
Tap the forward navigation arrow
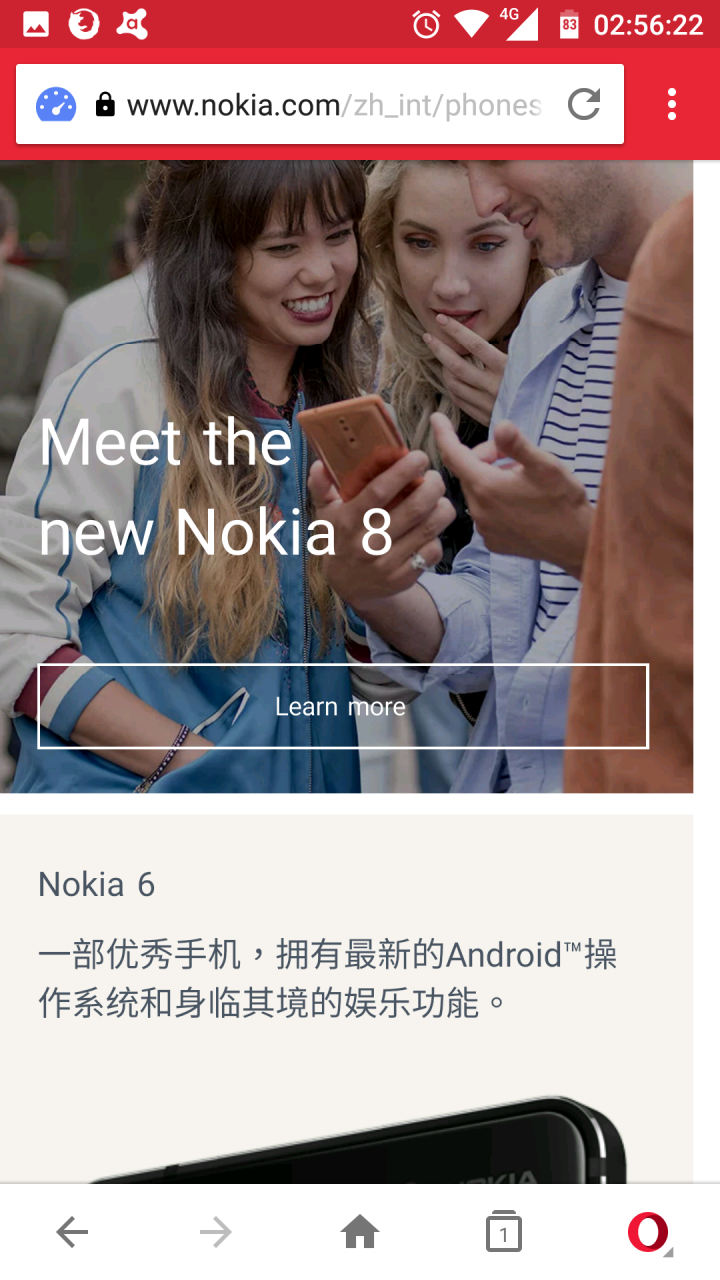click(x=216, y=1233)
